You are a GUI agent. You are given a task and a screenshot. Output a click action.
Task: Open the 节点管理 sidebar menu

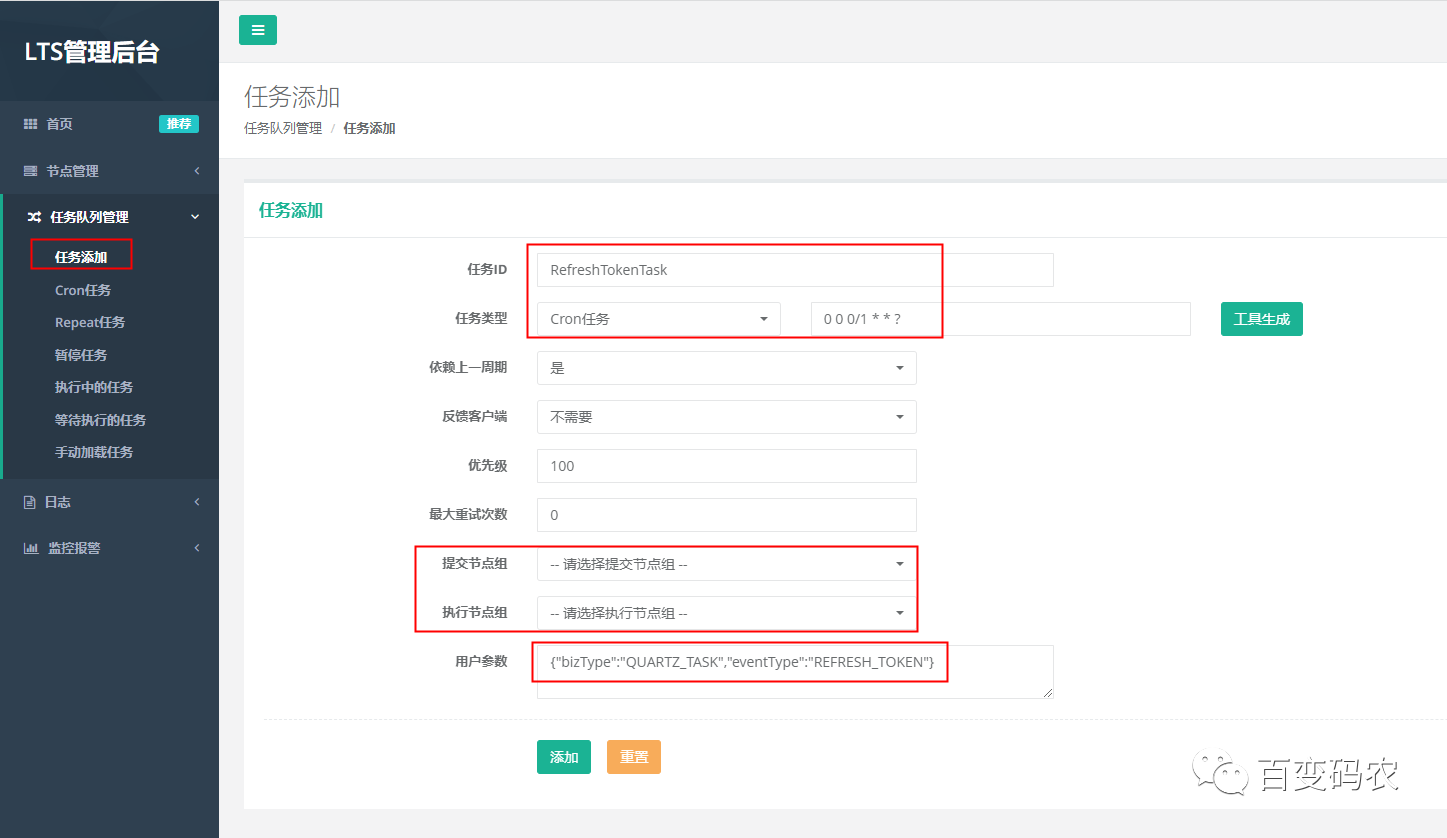pos(72,171)
